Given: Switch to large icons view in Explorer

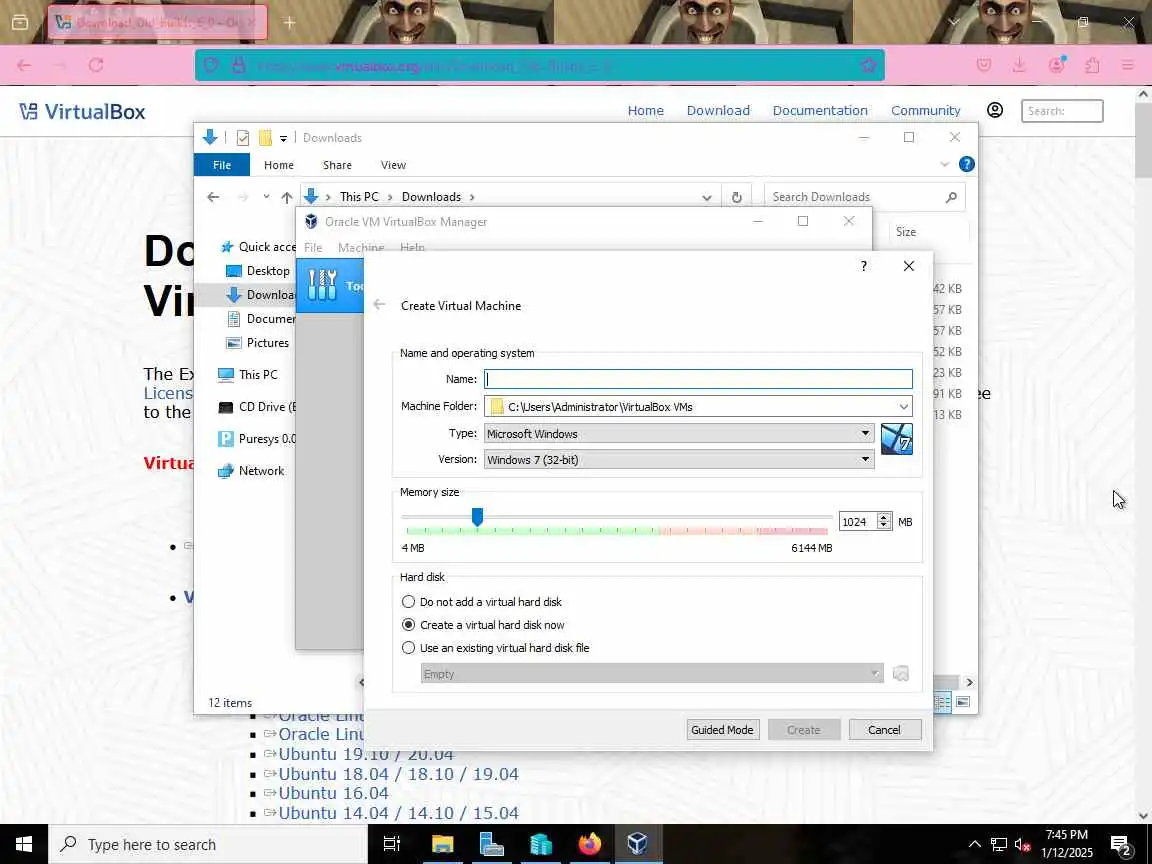Looking at the screenshot, I should coord(962,702).
